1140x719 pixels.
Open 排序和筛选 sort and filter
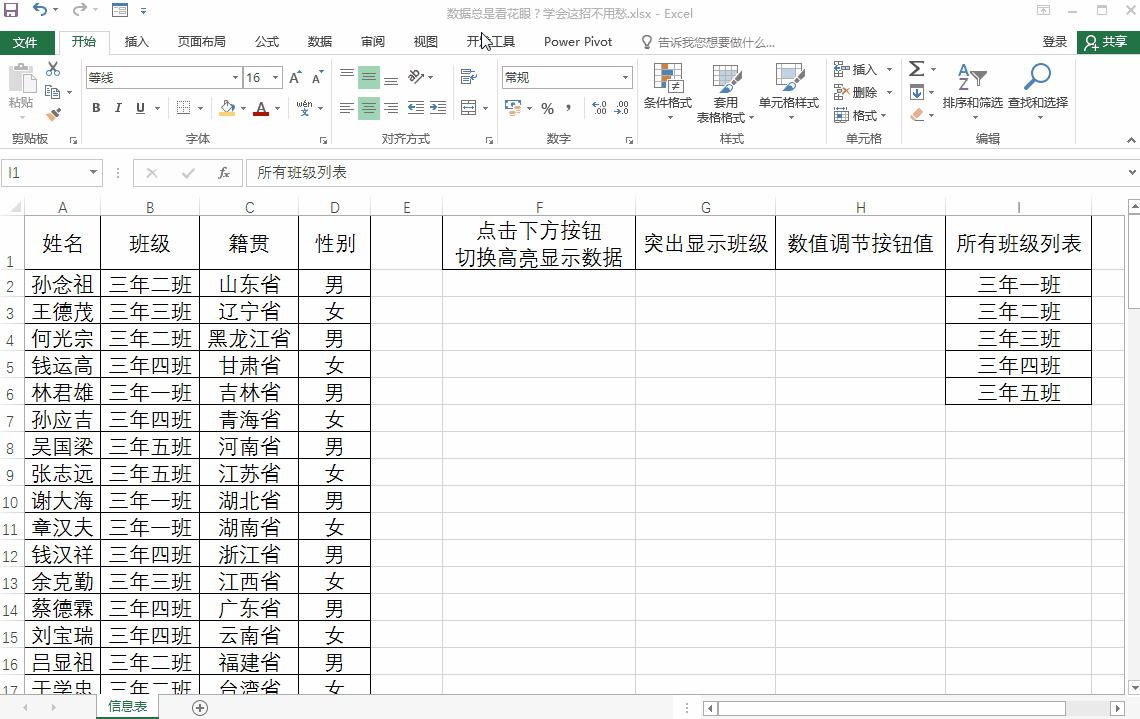972,91
